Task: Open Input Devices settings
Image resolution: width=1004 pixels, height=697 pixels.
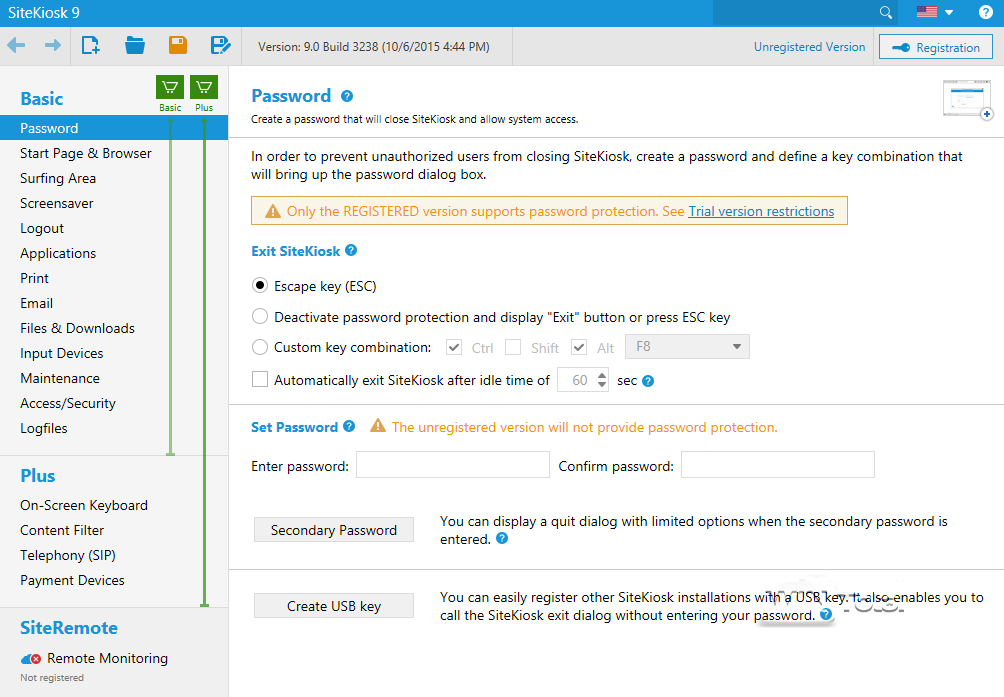Action: coord(61,353)
